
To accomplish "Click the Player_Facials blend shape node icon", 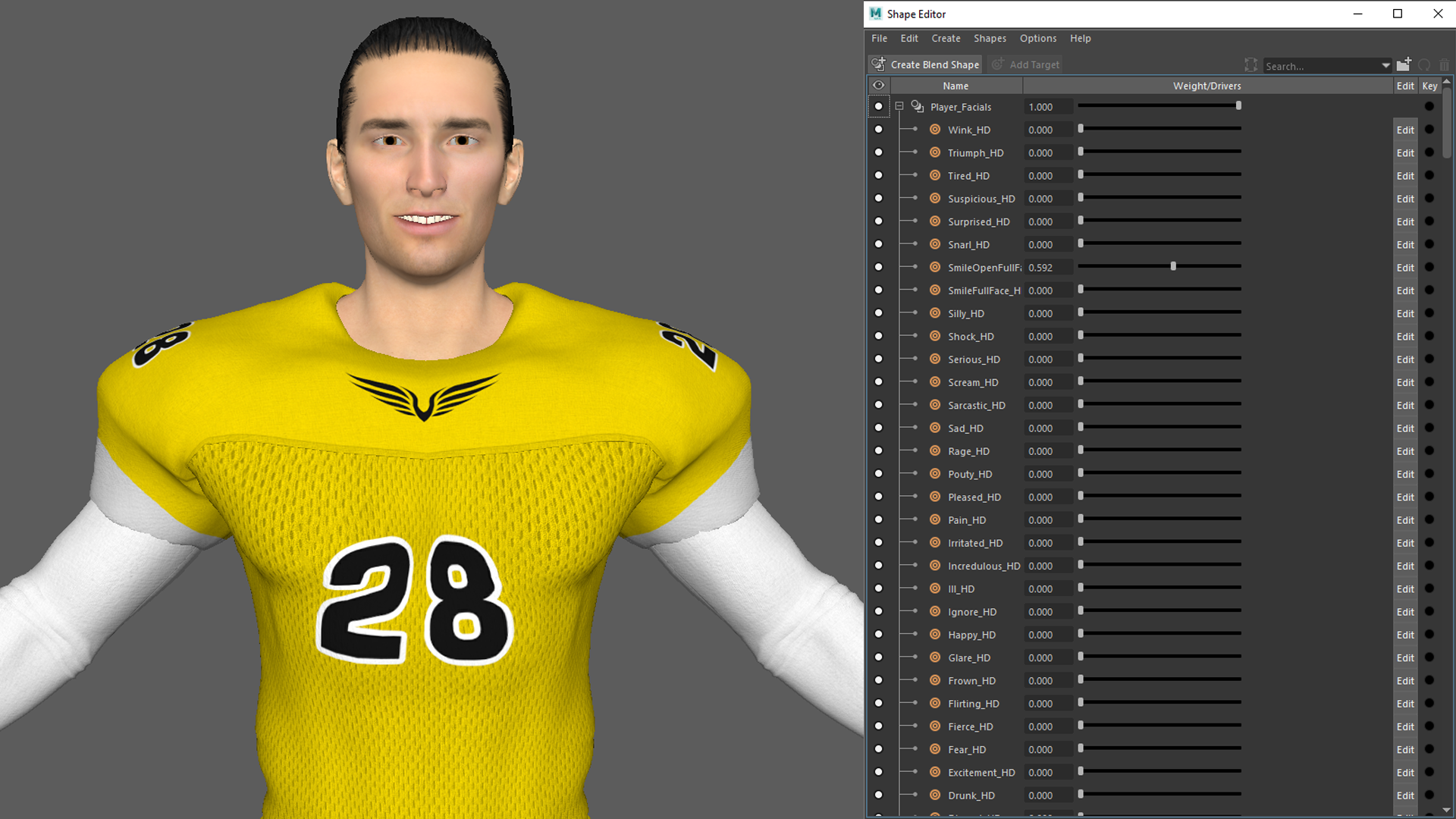I will [x=917, y=107].
